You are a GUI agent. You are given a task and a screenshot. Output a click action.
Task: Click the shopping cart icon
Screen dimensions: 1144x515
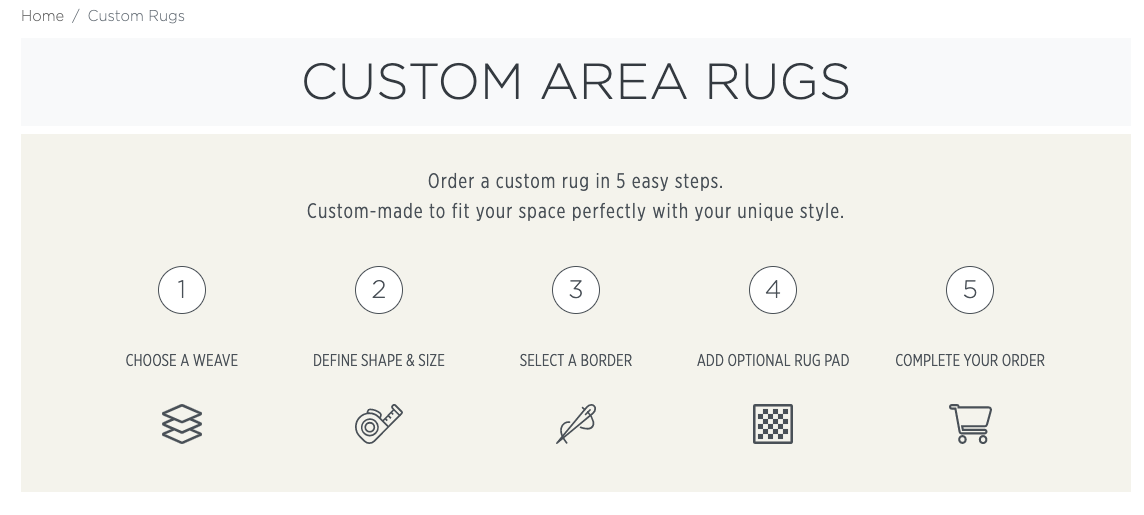pyautogui.click(x=969, y=423)
